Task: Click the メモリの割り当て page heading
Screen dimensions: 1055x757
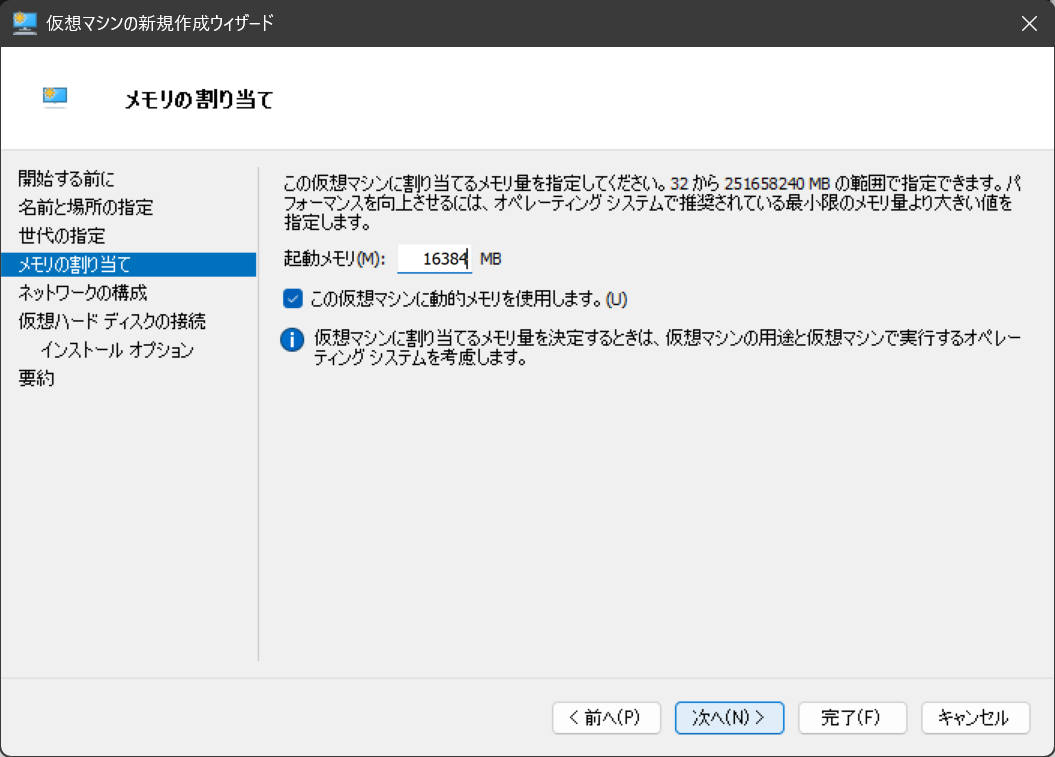Action: (199, 99)
